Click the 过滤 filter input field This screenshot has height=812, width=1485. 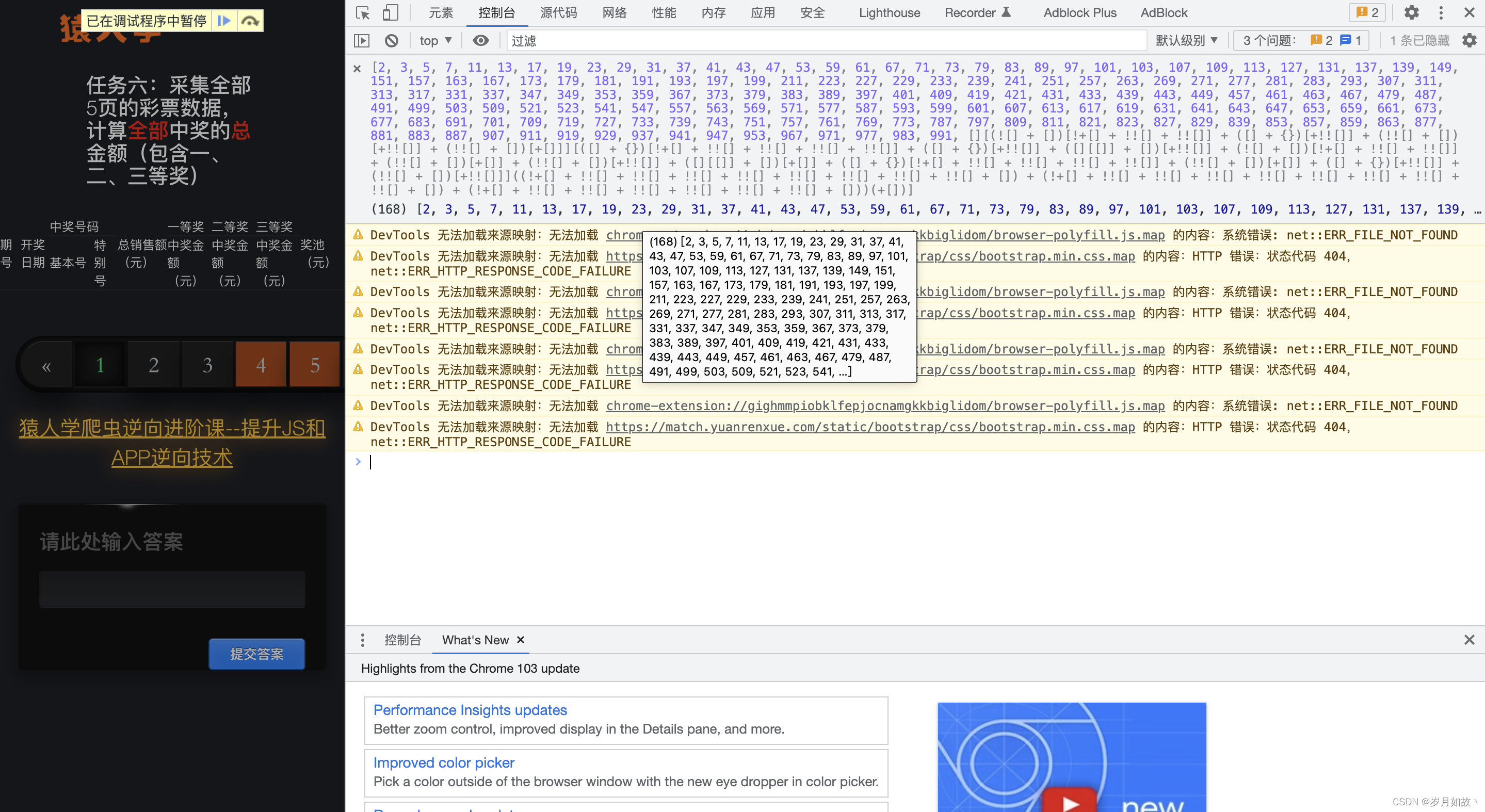coord(825,40)
